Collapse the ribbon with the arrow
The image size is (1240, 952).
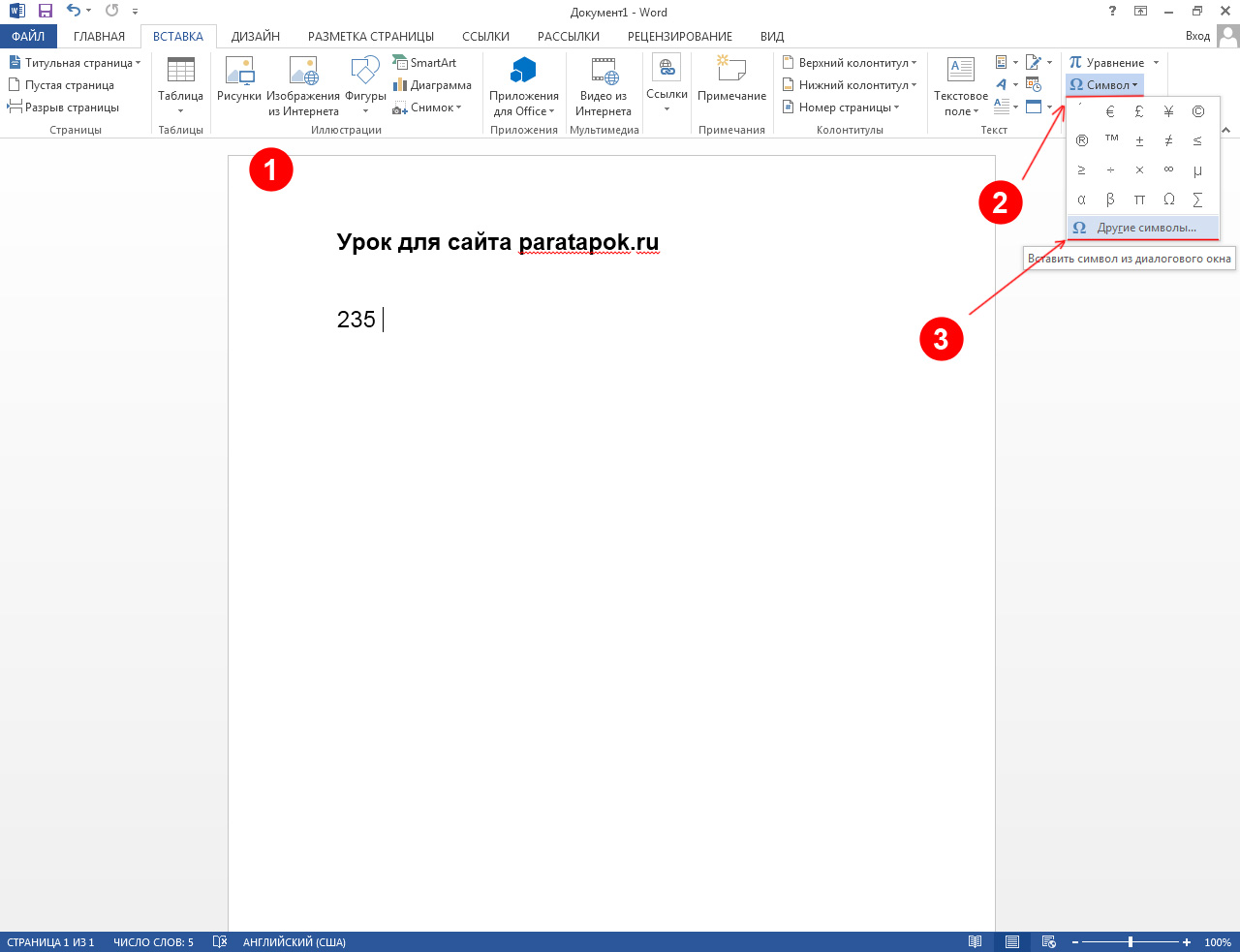pyautogui.click(x=1225, y=130)
